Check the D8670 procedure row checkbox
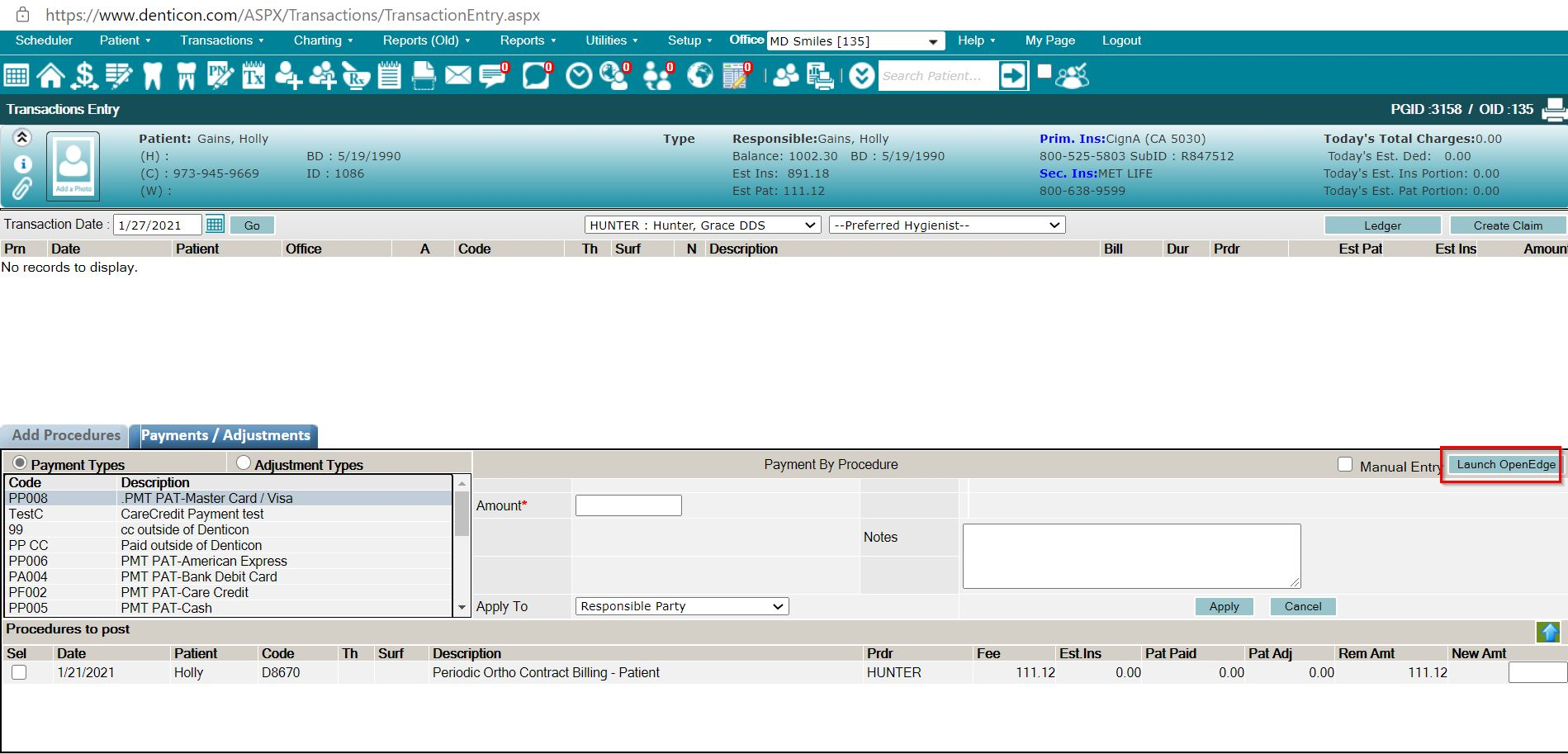The width and height of the screenshot is (1568, 754). tap(19, 672)
